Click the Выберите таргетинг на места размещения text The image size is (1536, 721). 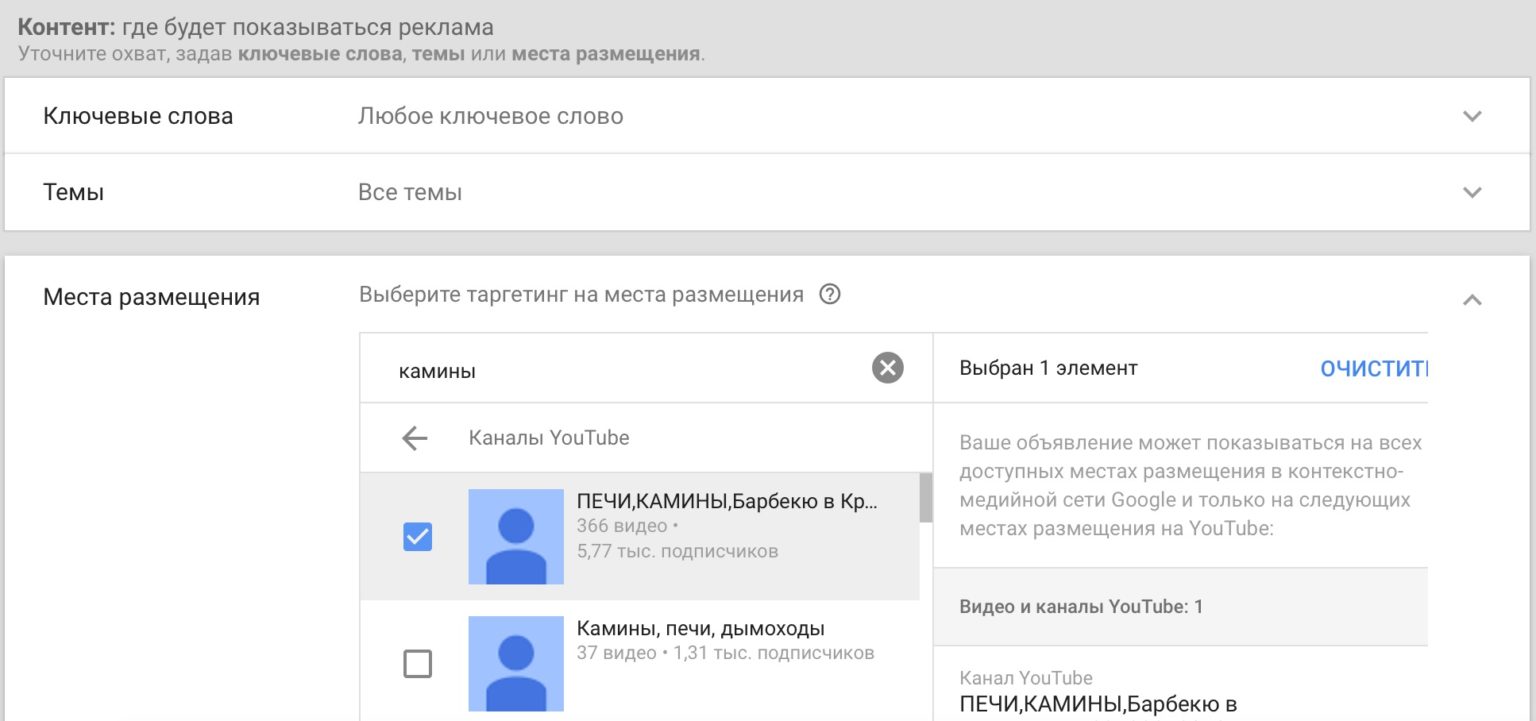[581, 295]
